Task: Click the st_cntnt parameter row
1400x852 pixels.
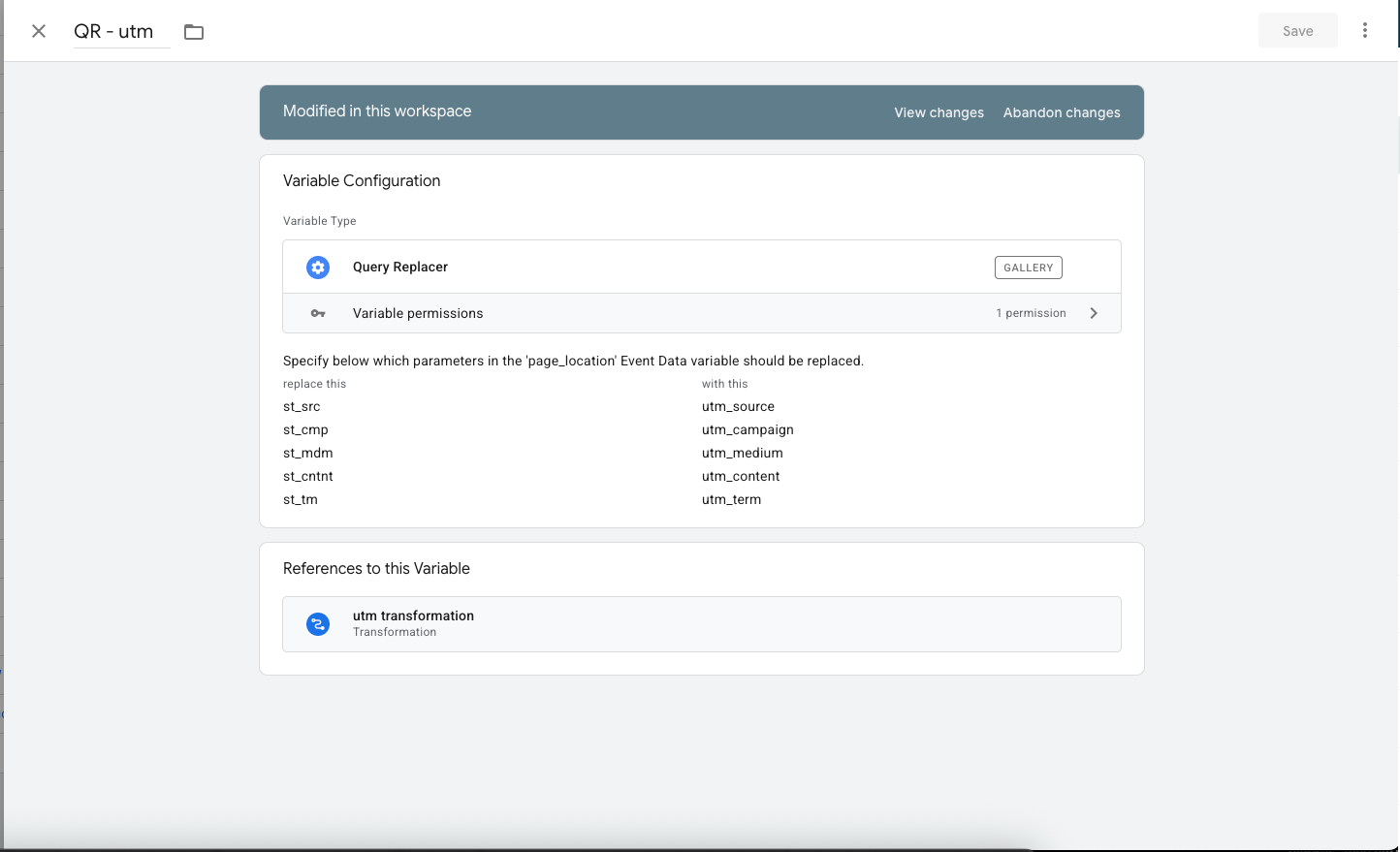Action: [308, 477]
